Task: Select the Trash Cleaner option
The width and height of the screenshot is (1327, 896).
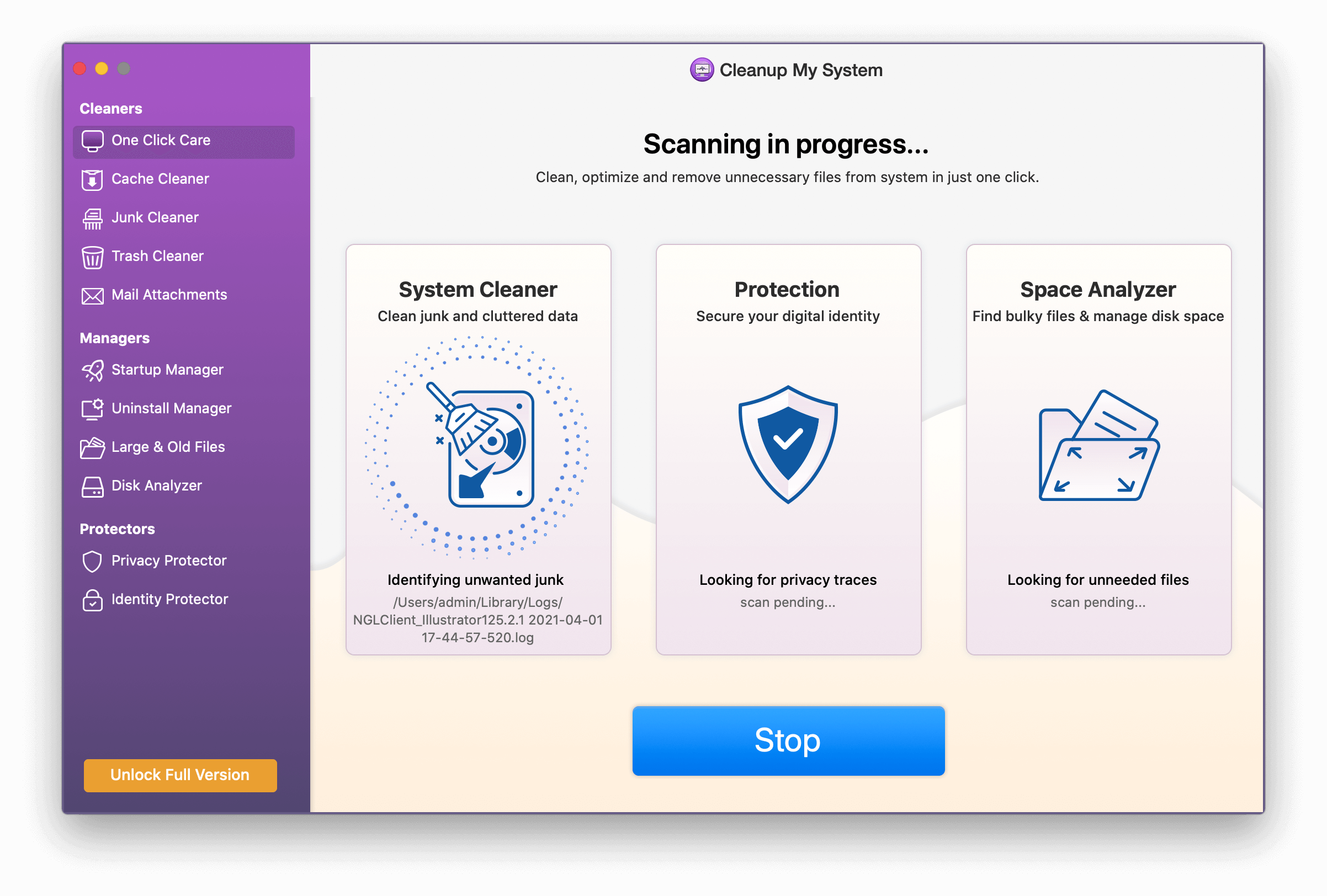Action: [157, 255]
